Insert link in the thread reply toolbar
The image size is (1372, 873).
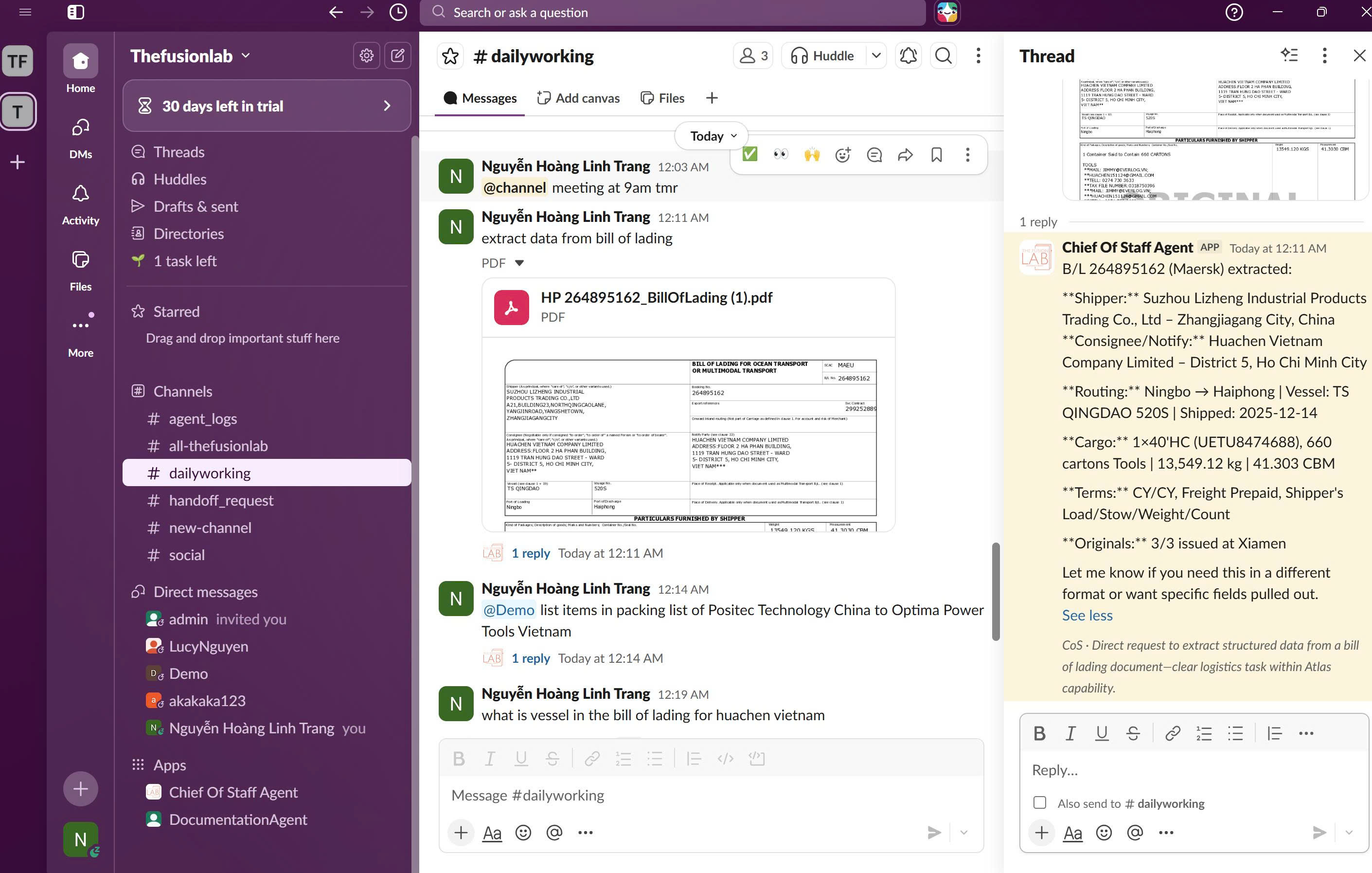click(1173, 733)
